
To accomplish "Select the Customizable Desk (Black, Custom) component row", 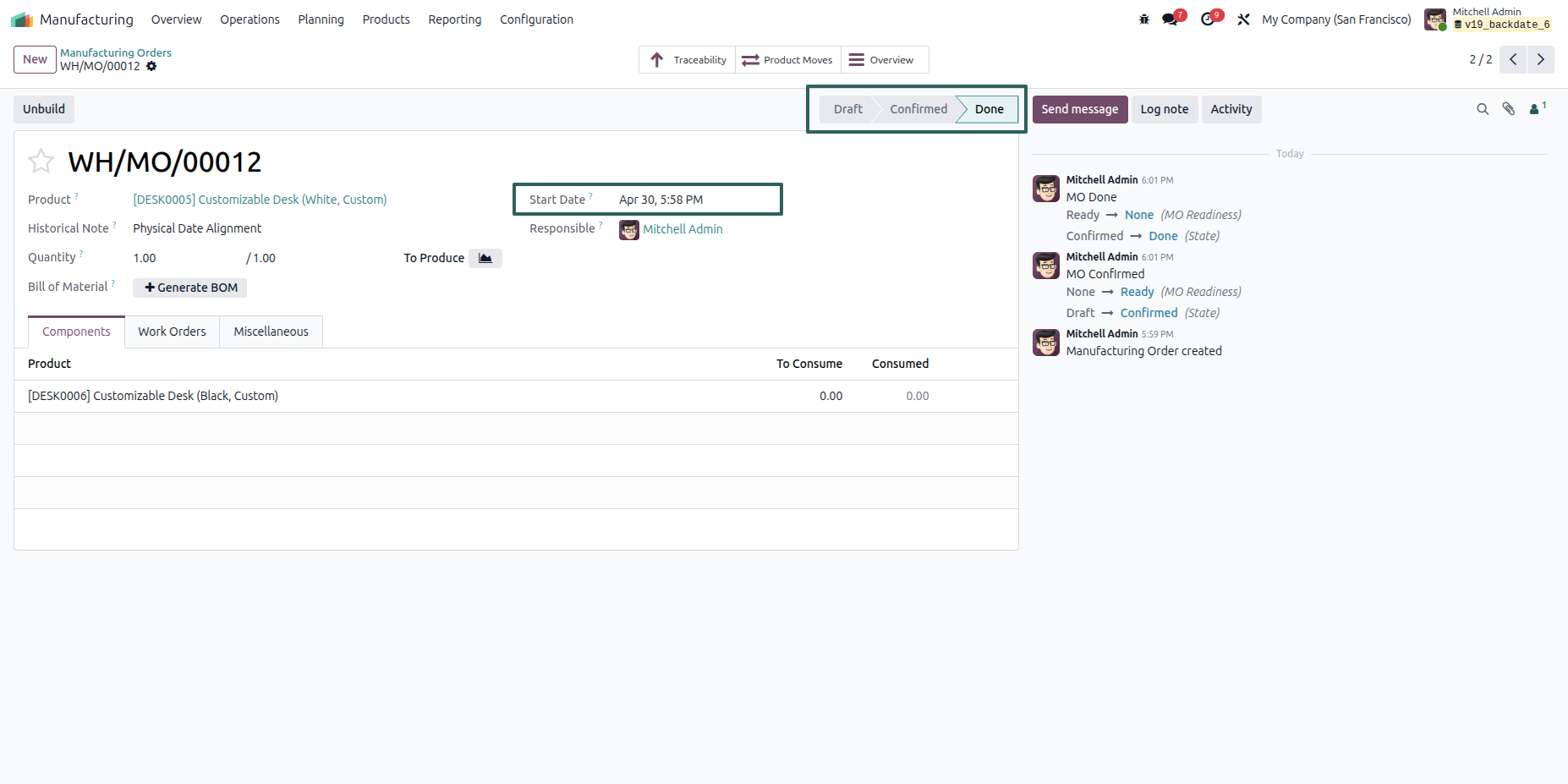I will tap(516, 396).
